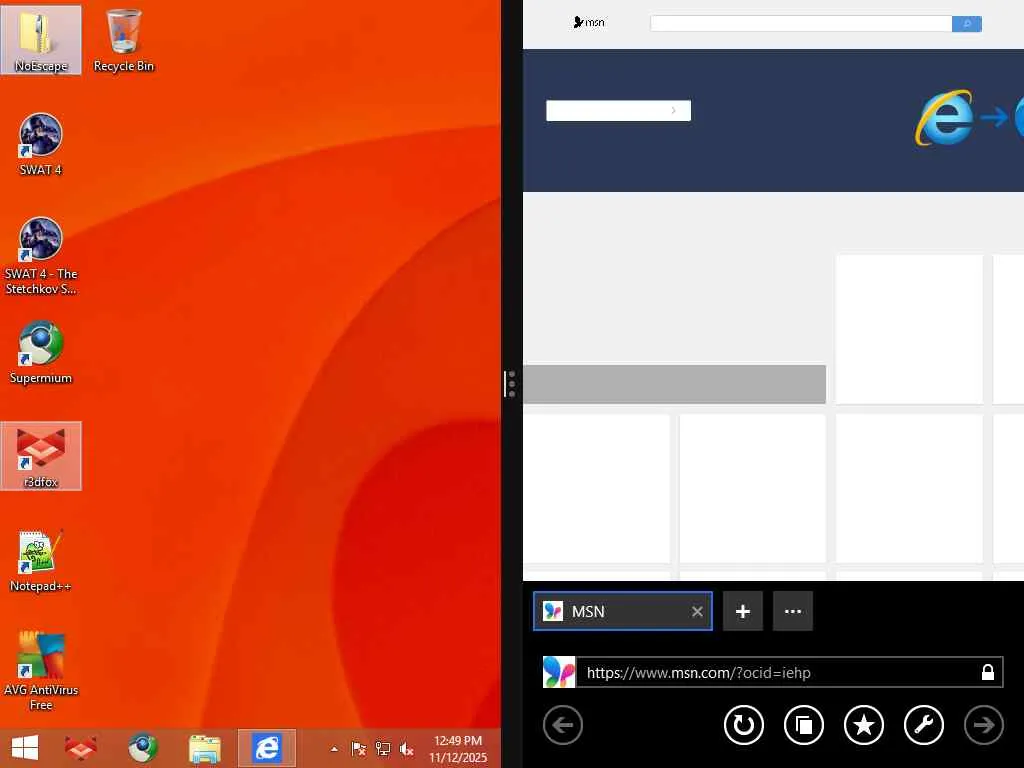The image size is (1024, 768).
Task: Go forward with the forward arrow button
Action: click(x=984, y=724)
